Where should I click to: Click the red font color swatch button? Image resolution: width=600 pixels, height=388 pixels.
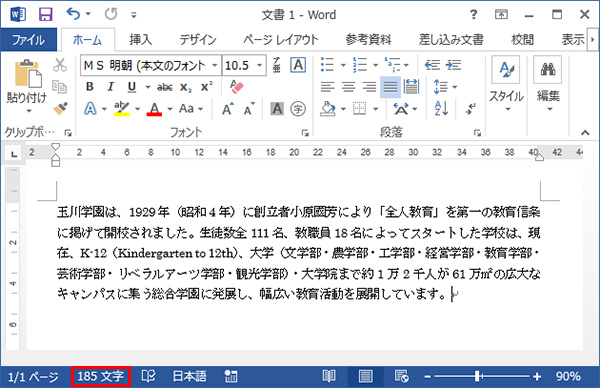(x=154, y=109)
